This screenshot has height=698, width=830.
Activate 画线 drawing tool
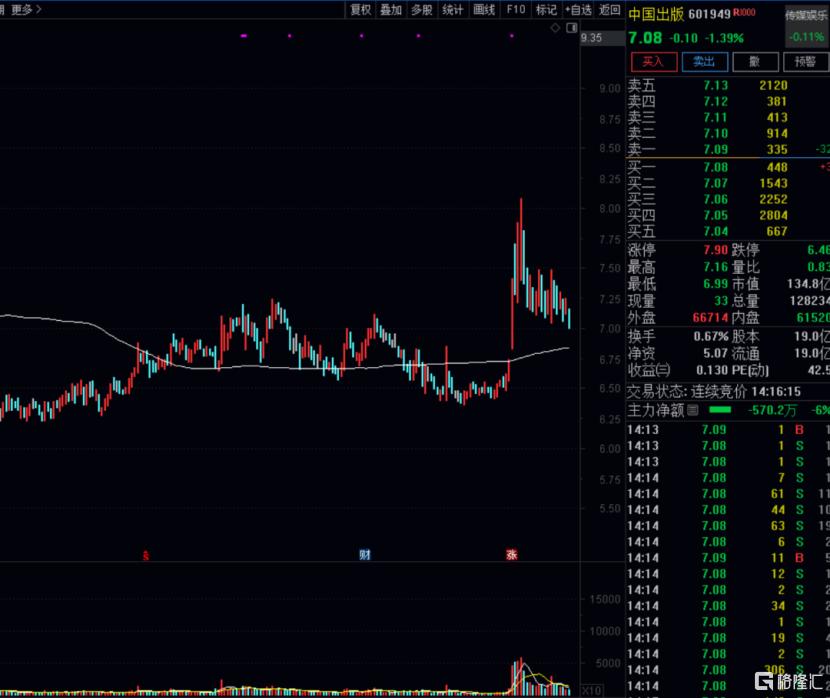coord(483,10)
